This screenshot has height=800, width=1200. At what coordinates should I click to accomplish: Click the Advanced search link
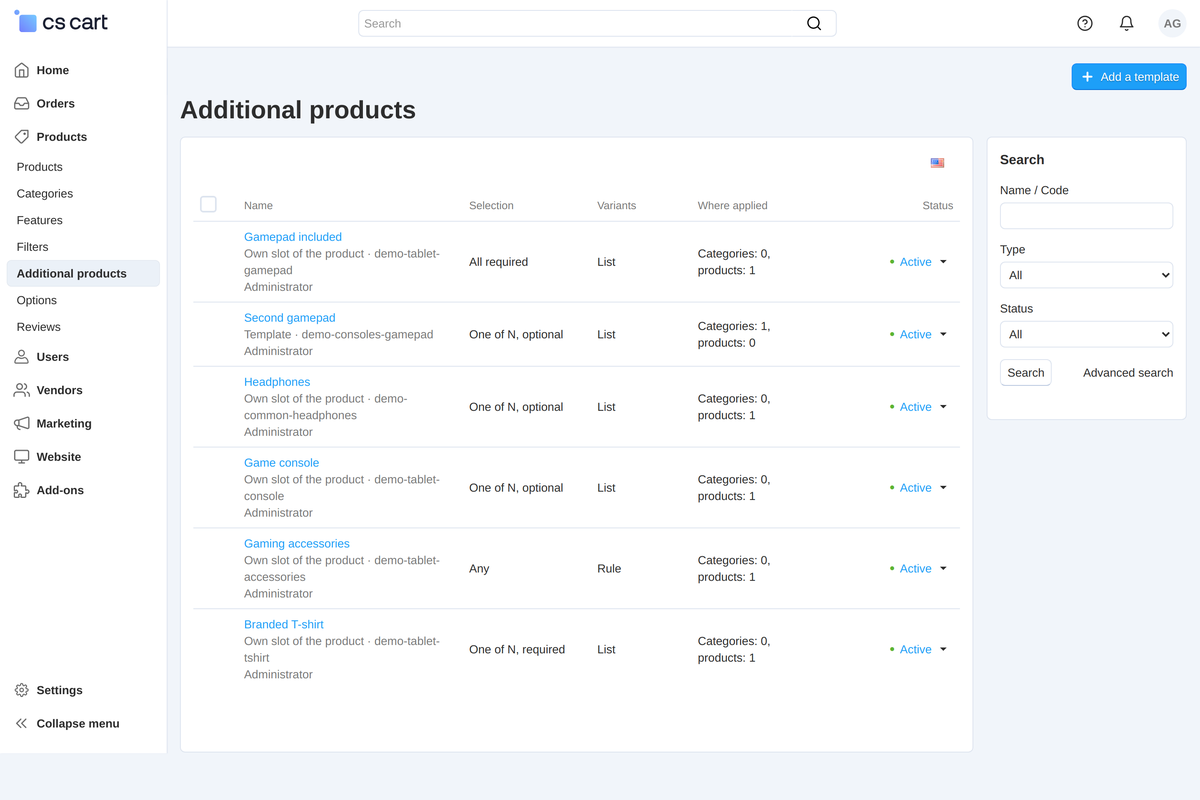tap(1128, 373)
